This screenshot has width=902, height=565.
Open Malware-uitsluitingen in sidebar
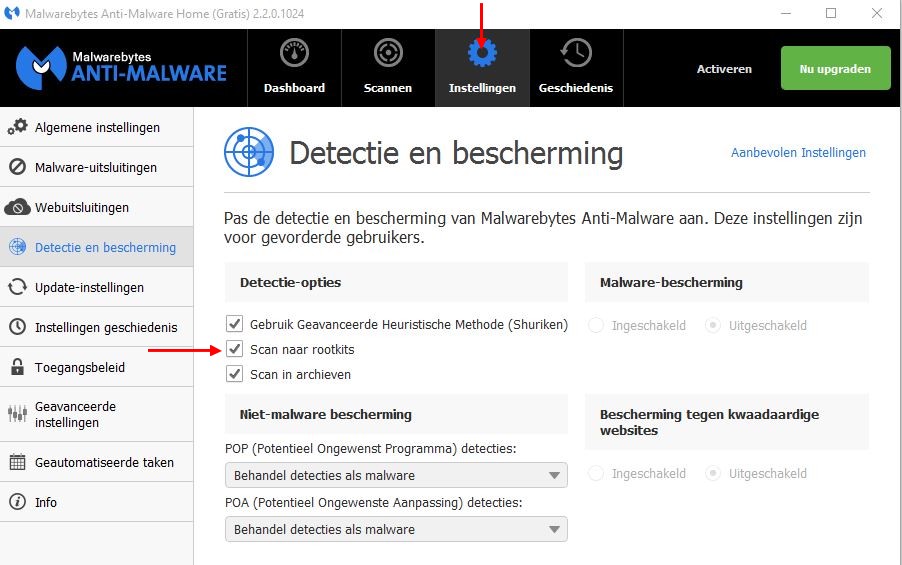click(97, 167)
